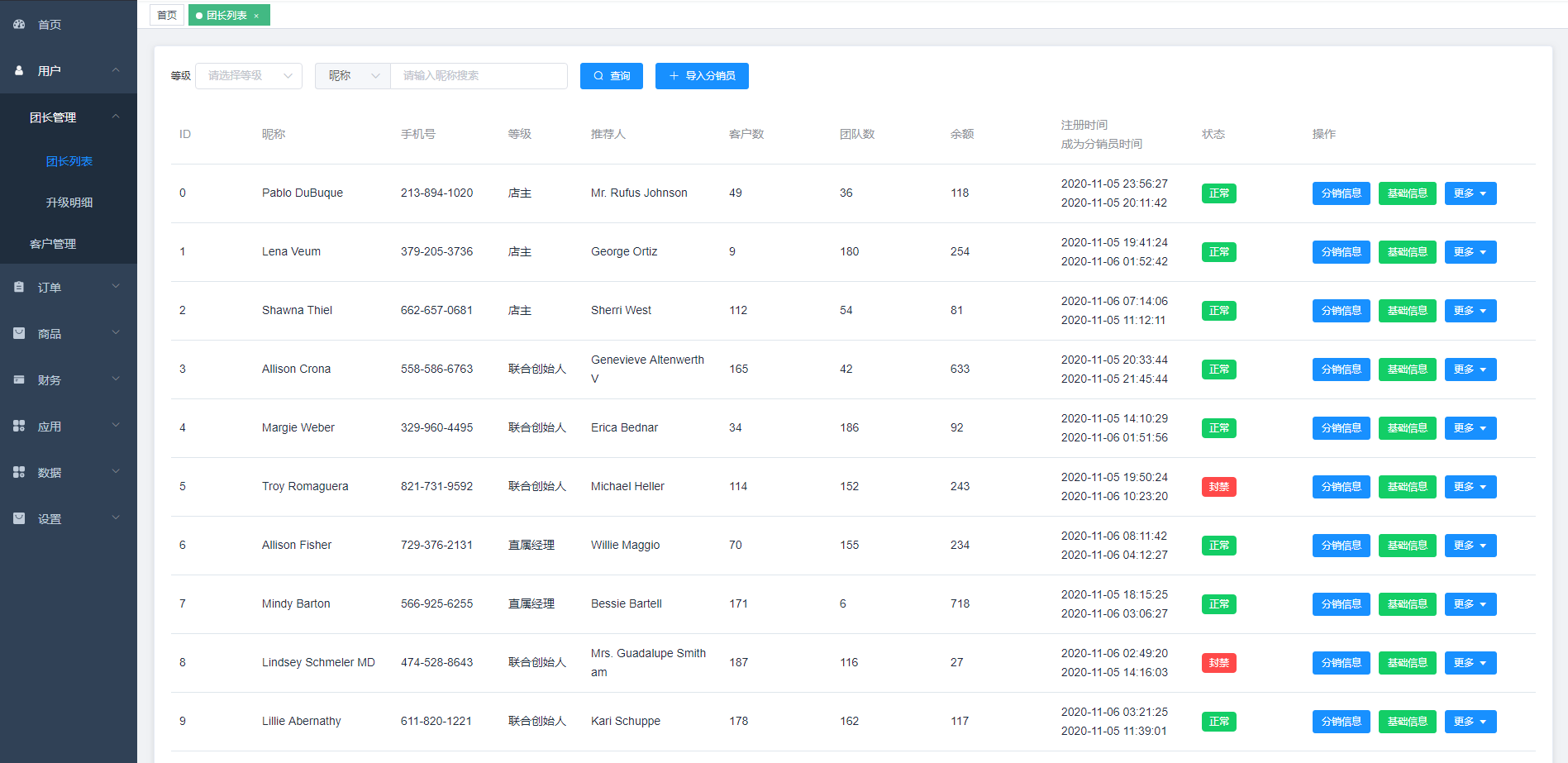Open the 昵称 search-type dropdown
Viewport: 1568px width, 763px height.
tap(353, 76)
